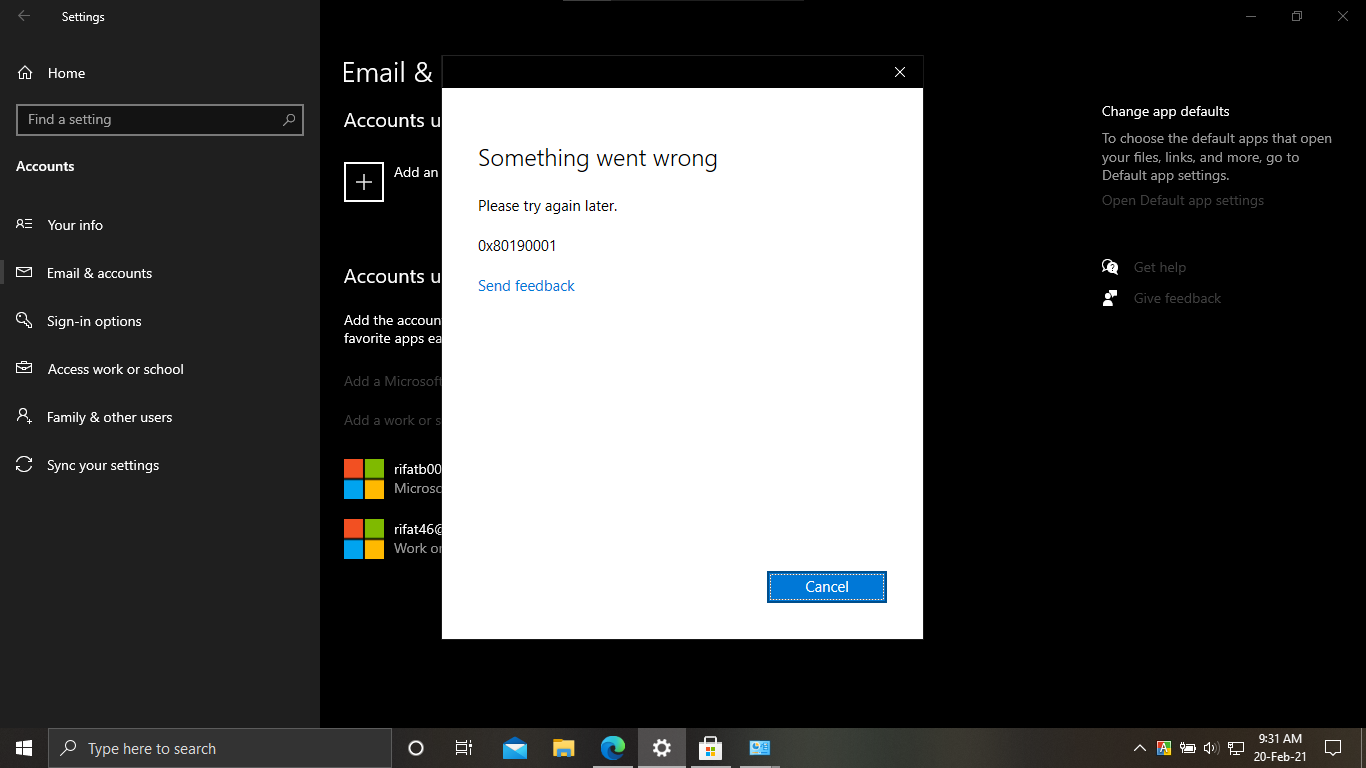
Task: Select the rifat46 work account entry
Action: (x=400, y=537)
